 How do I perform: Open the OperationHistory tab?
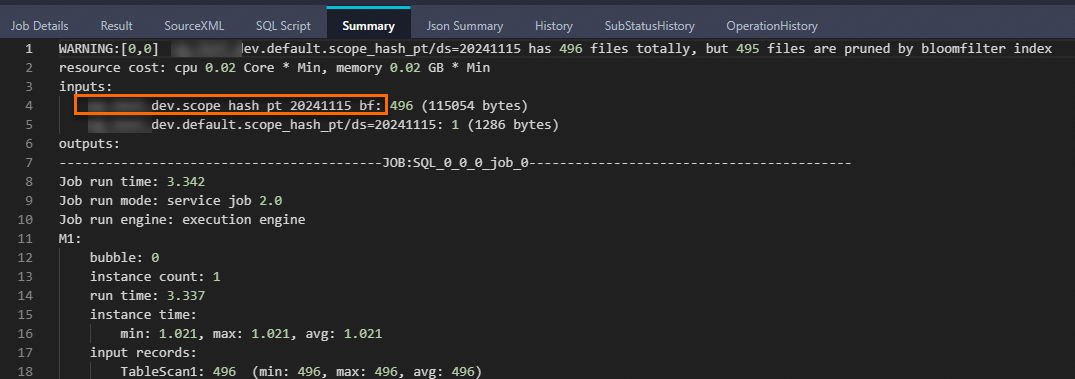(x=772, y=26)
